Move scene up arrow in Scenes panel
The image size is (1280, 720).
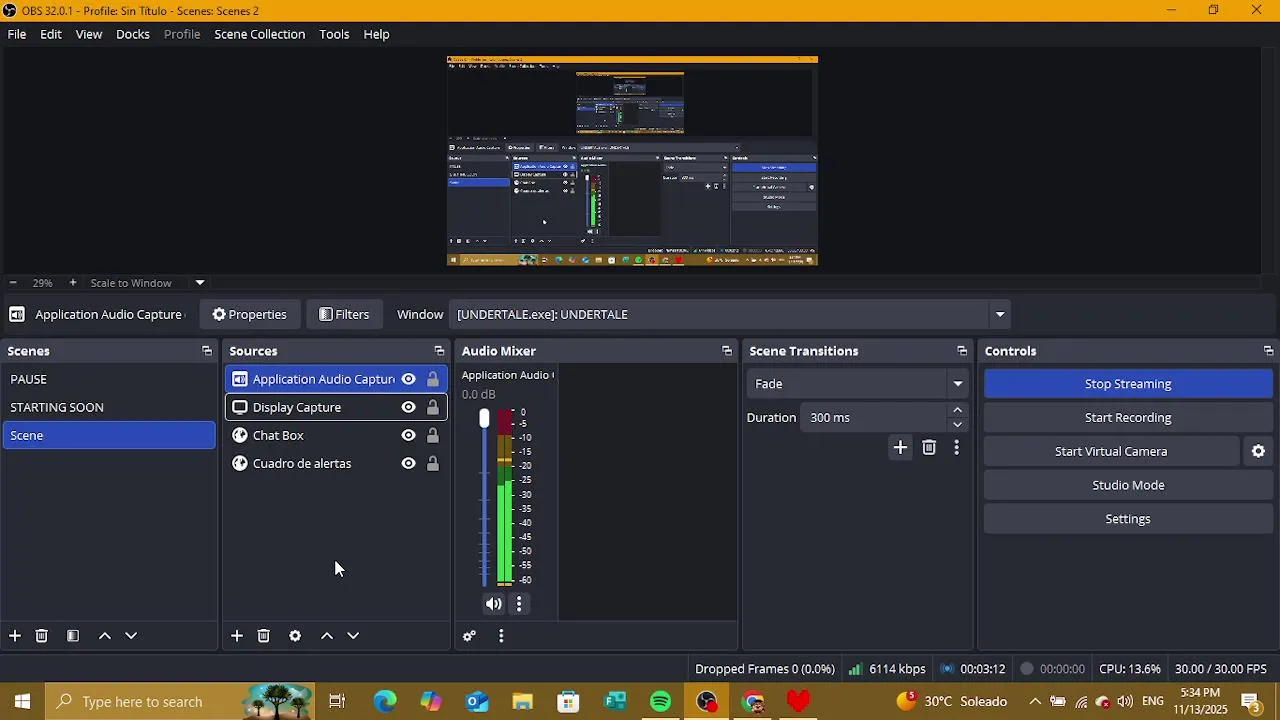click(x=105, y=636)
